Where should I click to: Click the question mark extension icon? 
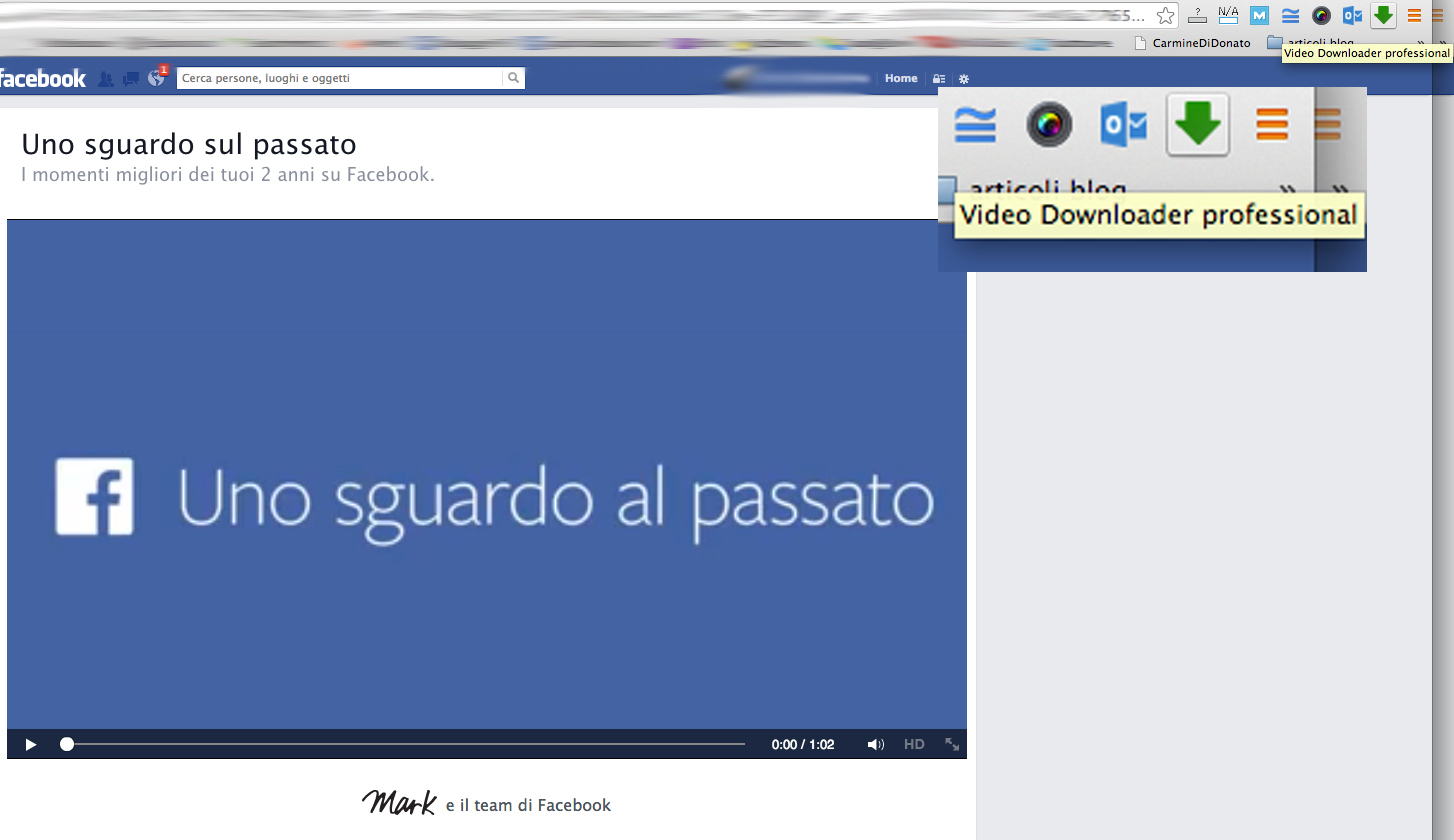[x=1197, y=15]
